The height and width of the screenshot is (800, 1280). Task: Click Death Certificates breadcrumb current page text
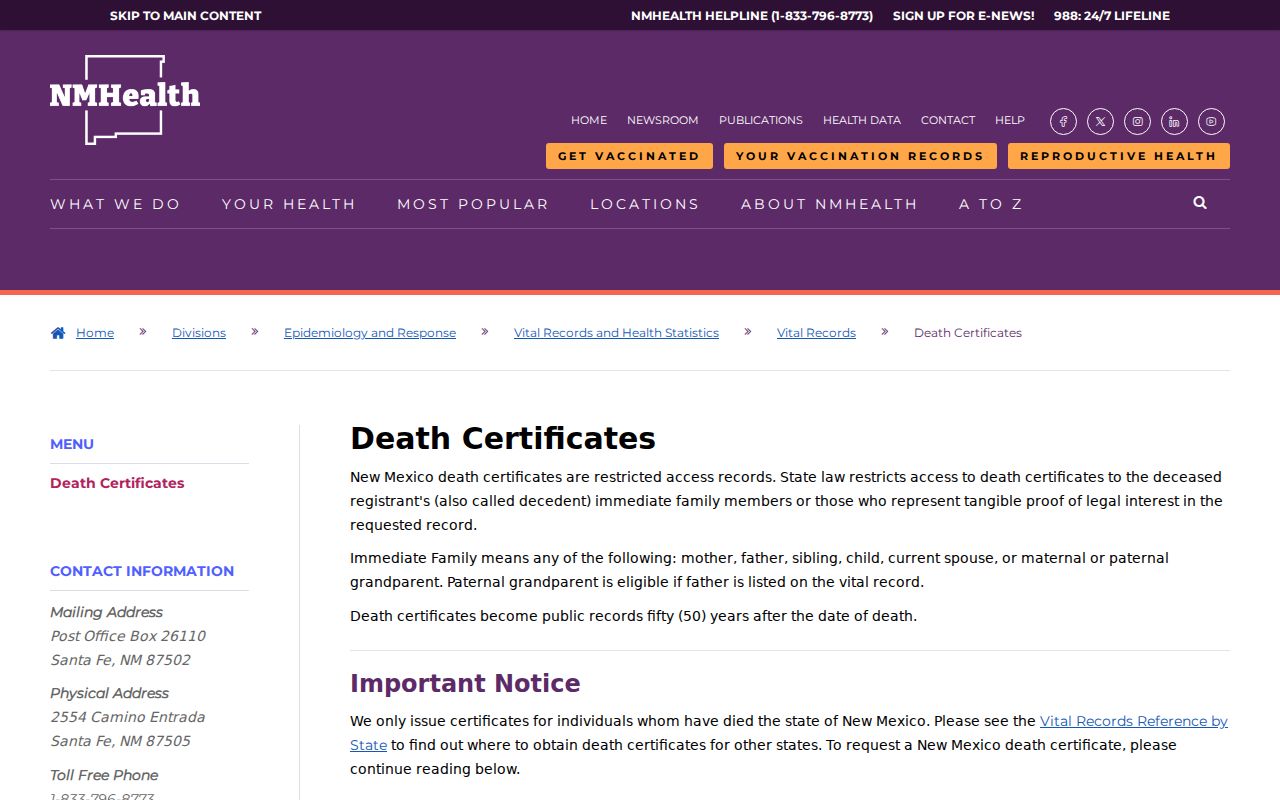pos(968,333)
